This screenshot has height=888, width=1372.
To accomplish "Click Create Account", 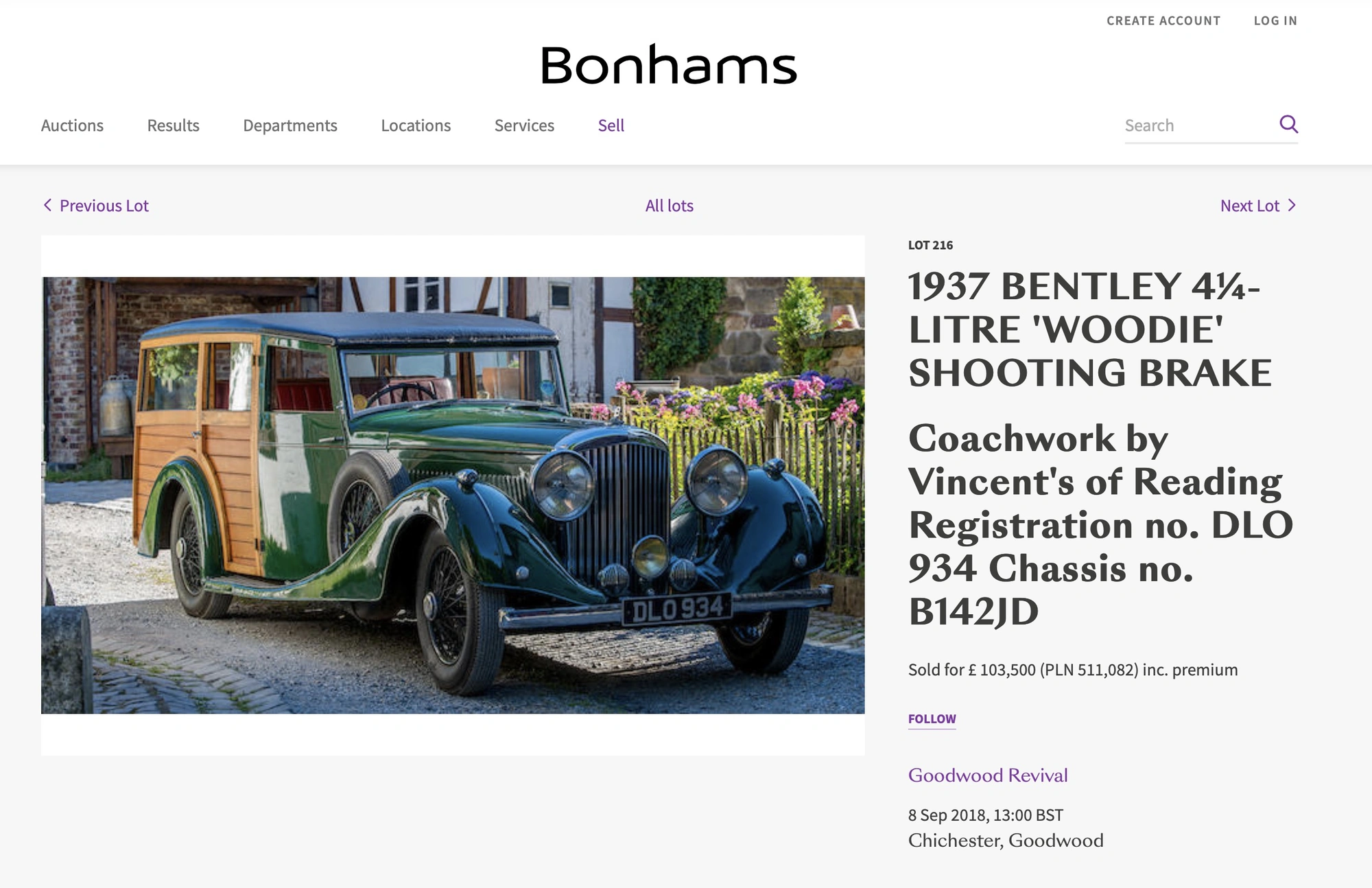I will click(x=1163, y=21).
